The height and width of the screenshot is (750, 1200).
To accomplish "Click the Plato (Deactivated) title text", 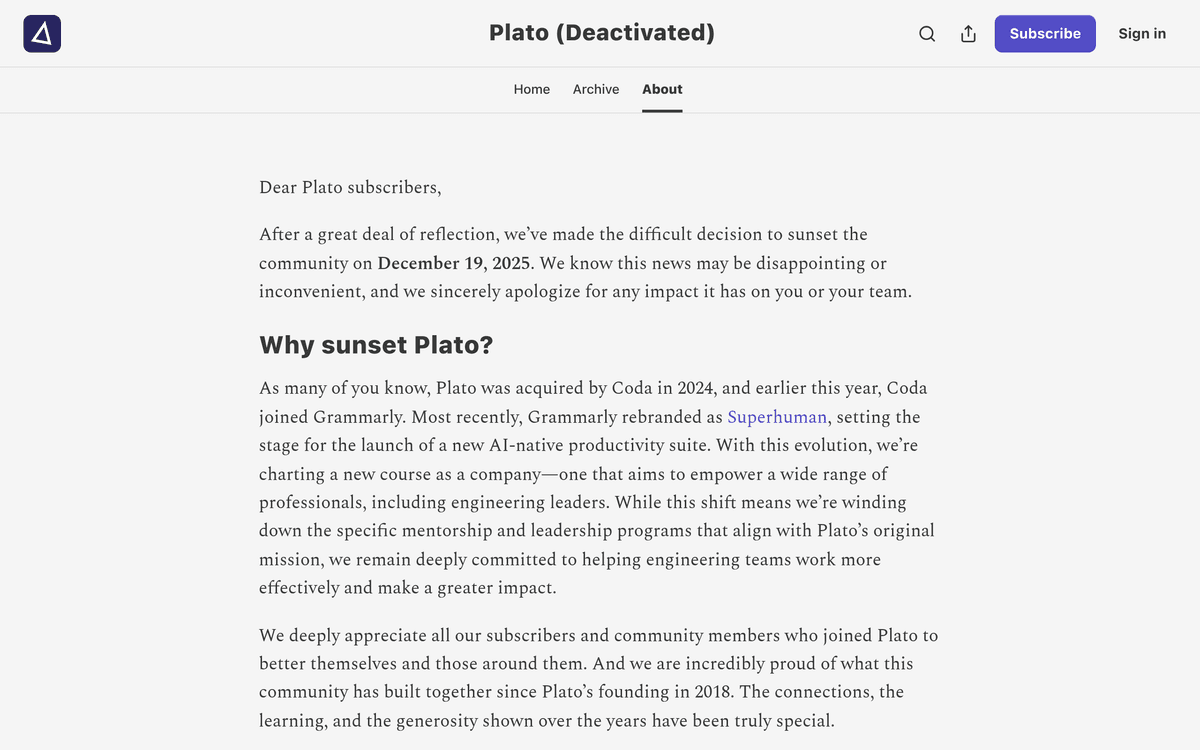I will pyautogui.click(x=601, y=33).
